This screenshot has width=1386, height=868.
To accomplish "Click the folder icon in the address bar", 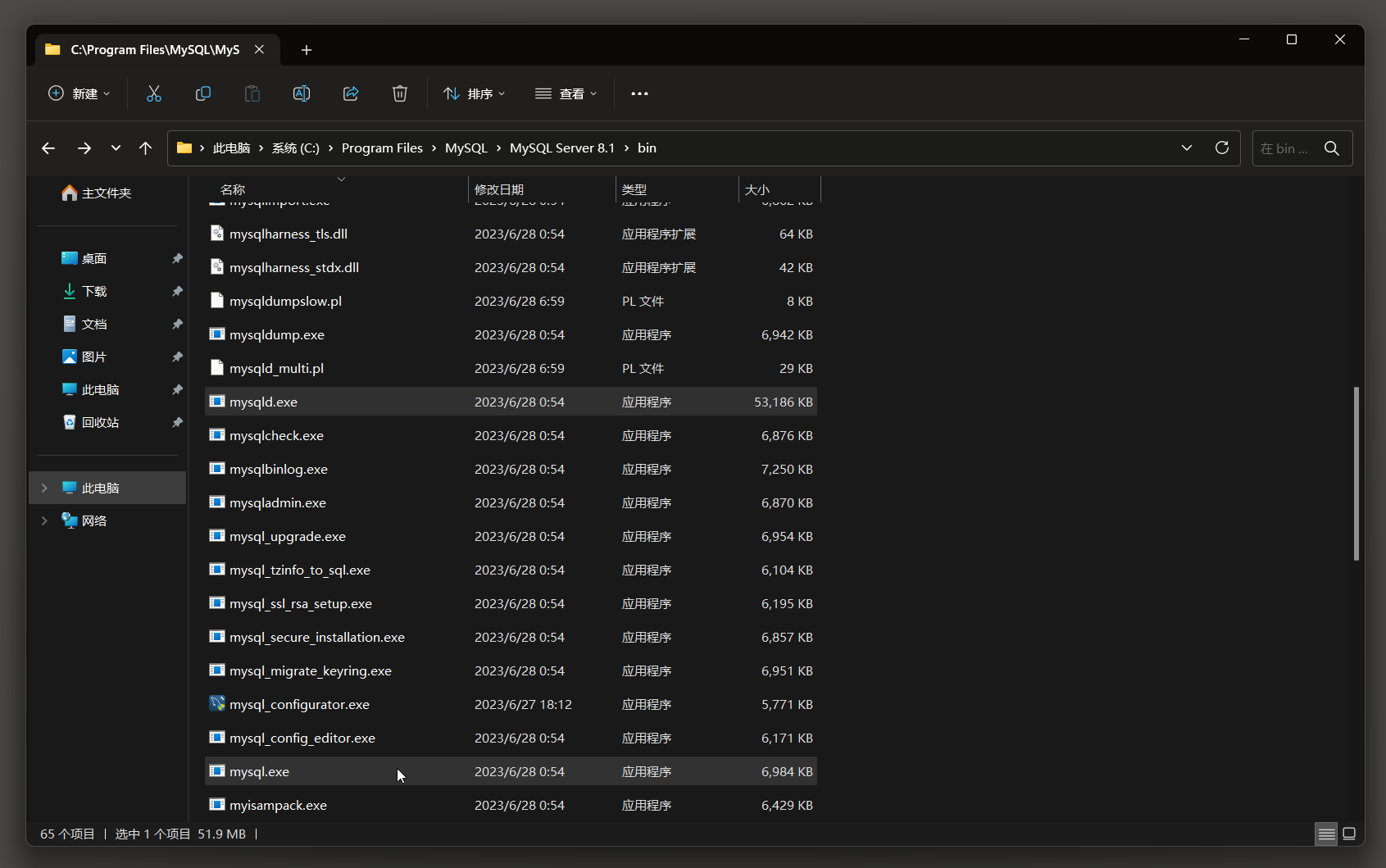I will pyautogui.click(x=184, y=148).
